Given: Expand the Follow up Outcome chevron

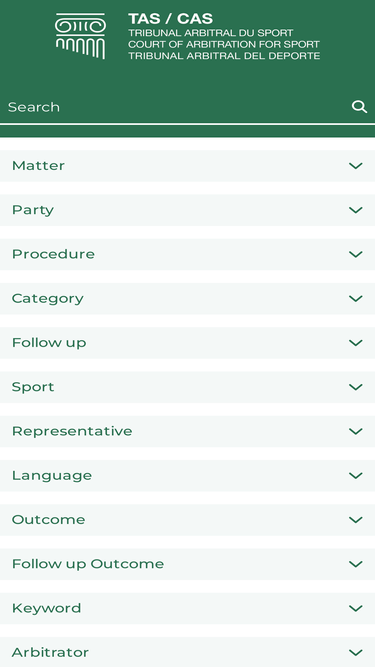Looking at the screenshot, I should click(355, 564).
